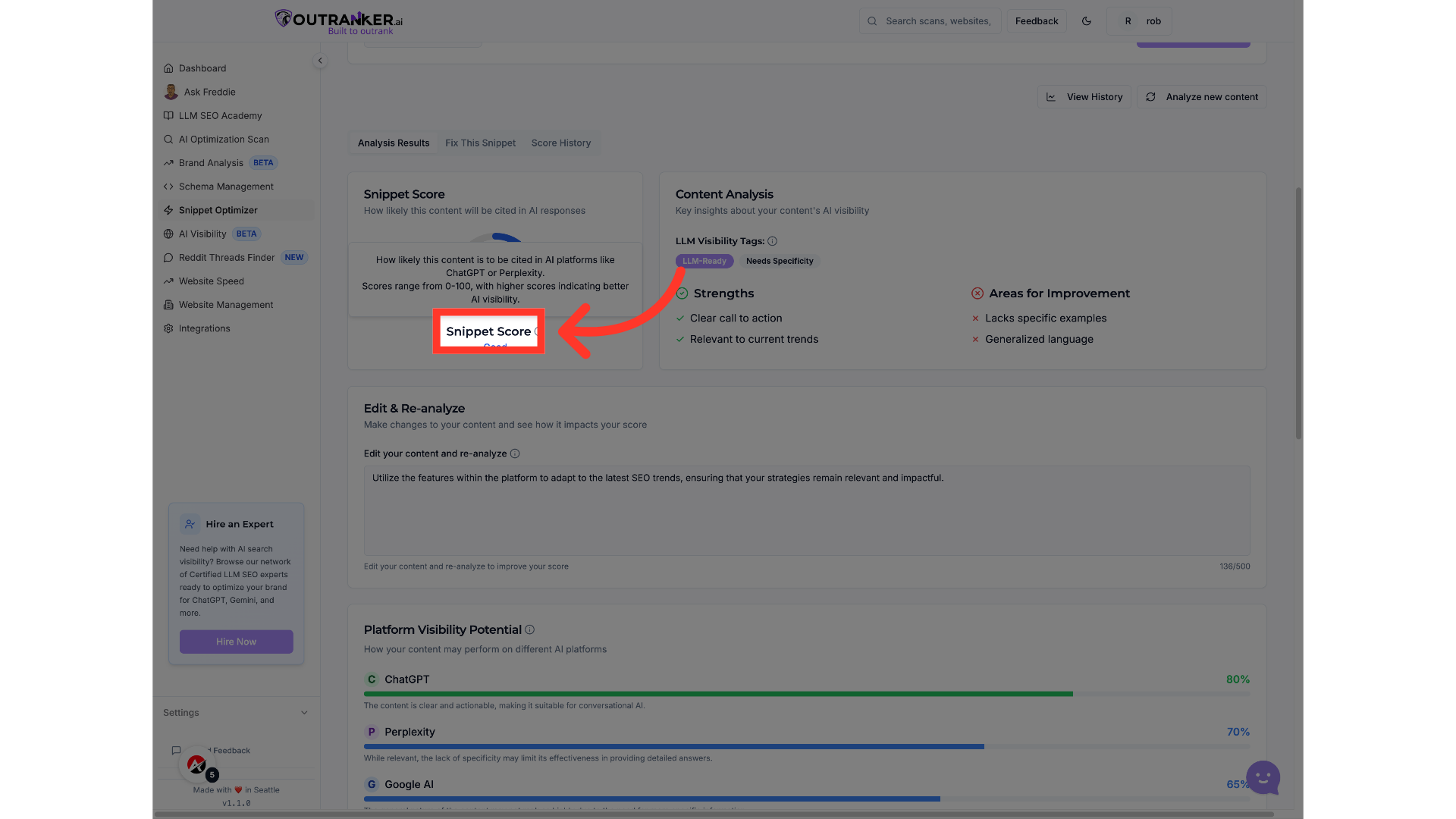The height and width of the screenshot is (819, 1456).
Task: Toggle dark mode moon icon
Action: 1086,21
